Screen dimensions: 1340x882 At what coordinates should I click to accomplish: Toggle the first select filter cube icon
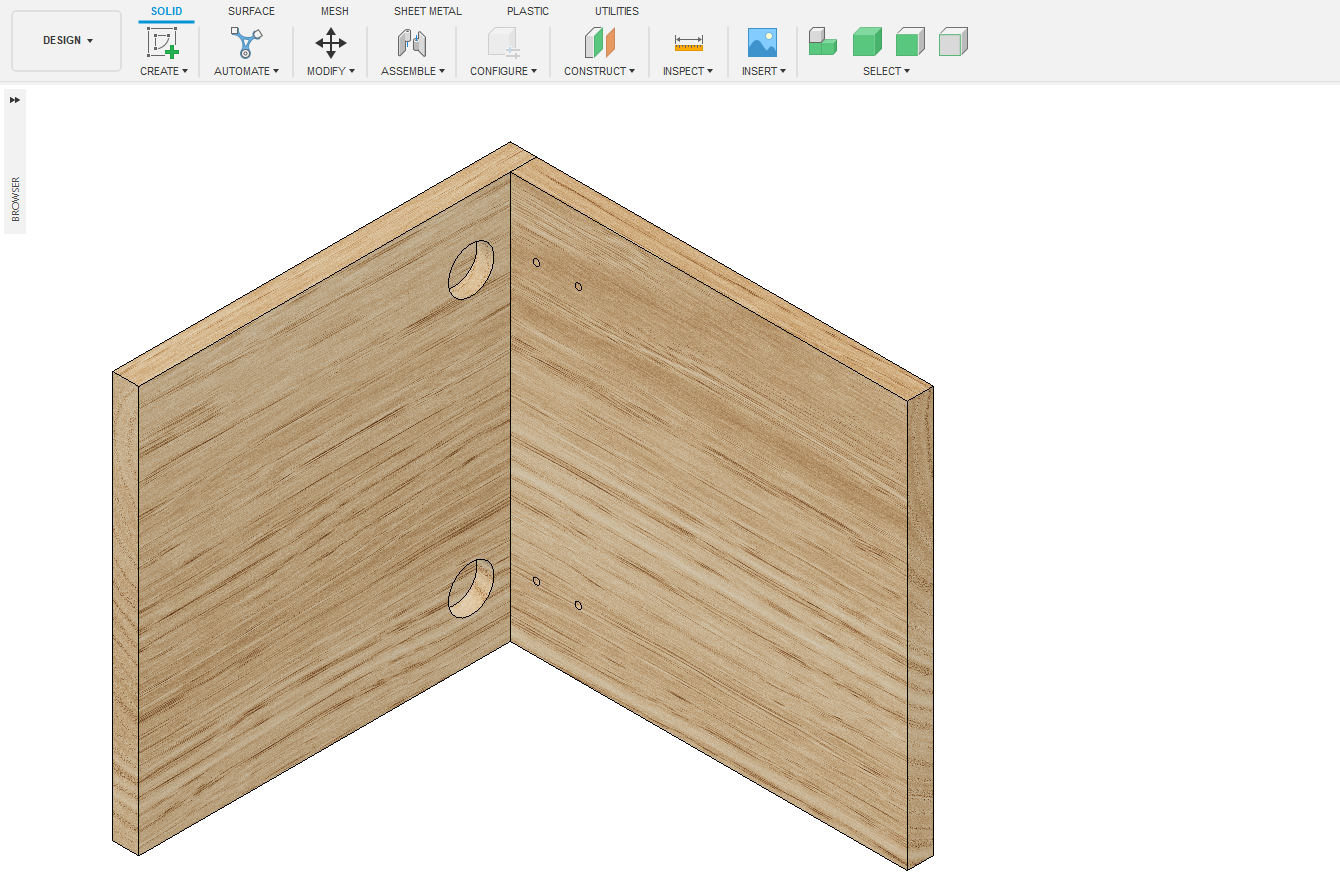(x=822, y=42)
